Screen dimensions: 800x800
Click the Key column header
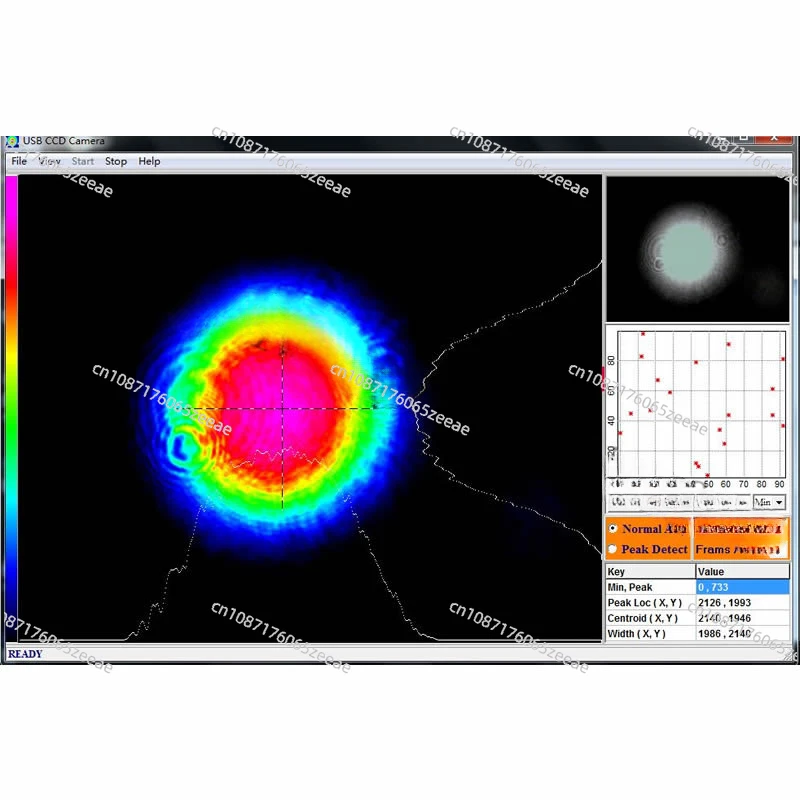point(650,572)
